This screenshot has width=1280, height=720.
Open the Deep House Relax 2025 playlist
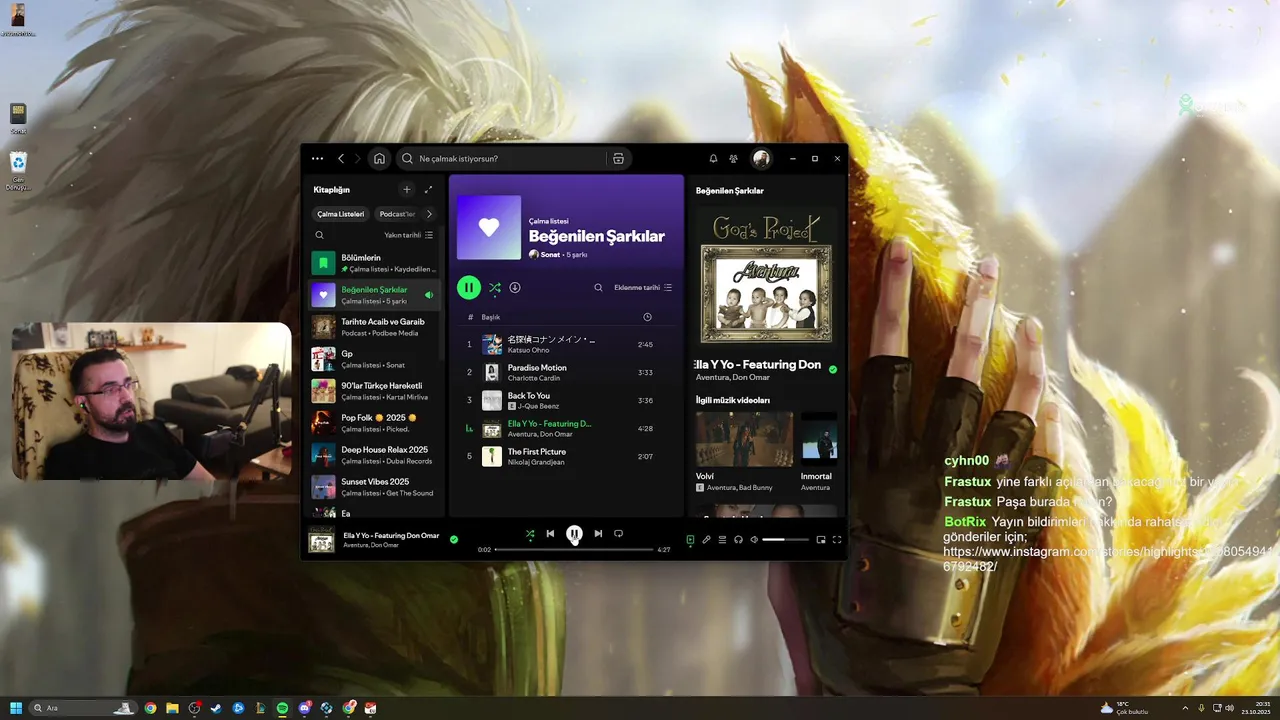(375, 455)
